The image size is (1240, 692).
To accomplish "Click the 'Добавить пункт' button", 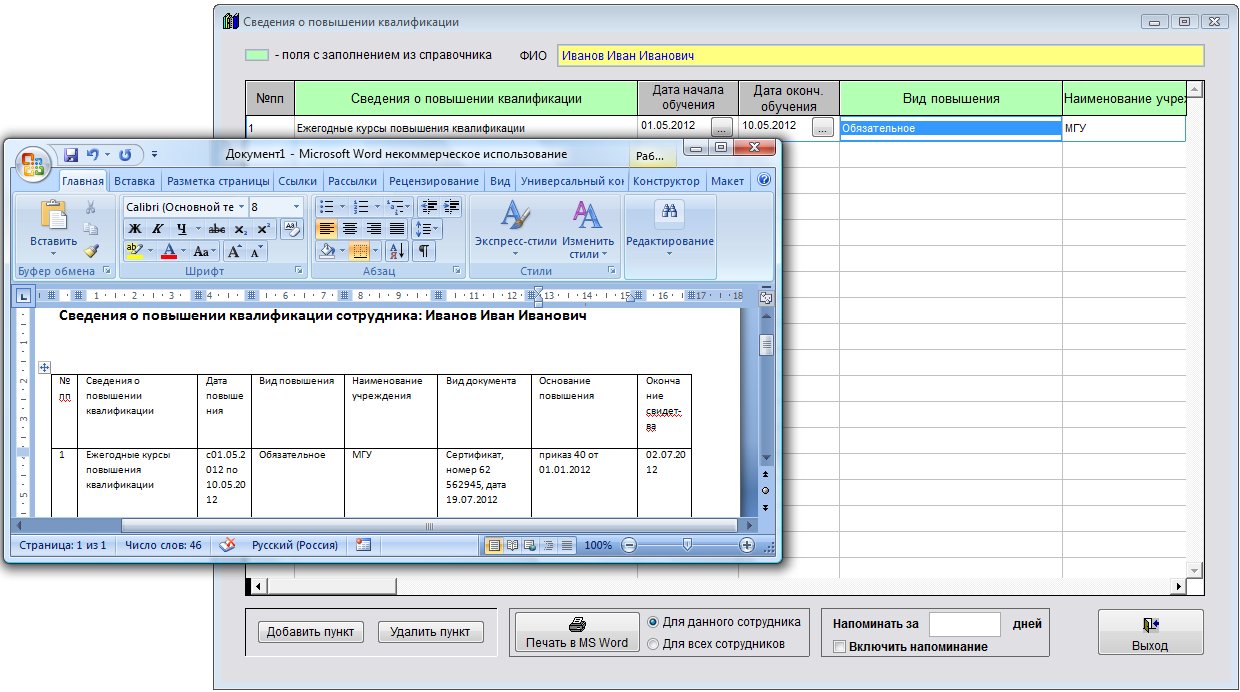I will [311, 632].
